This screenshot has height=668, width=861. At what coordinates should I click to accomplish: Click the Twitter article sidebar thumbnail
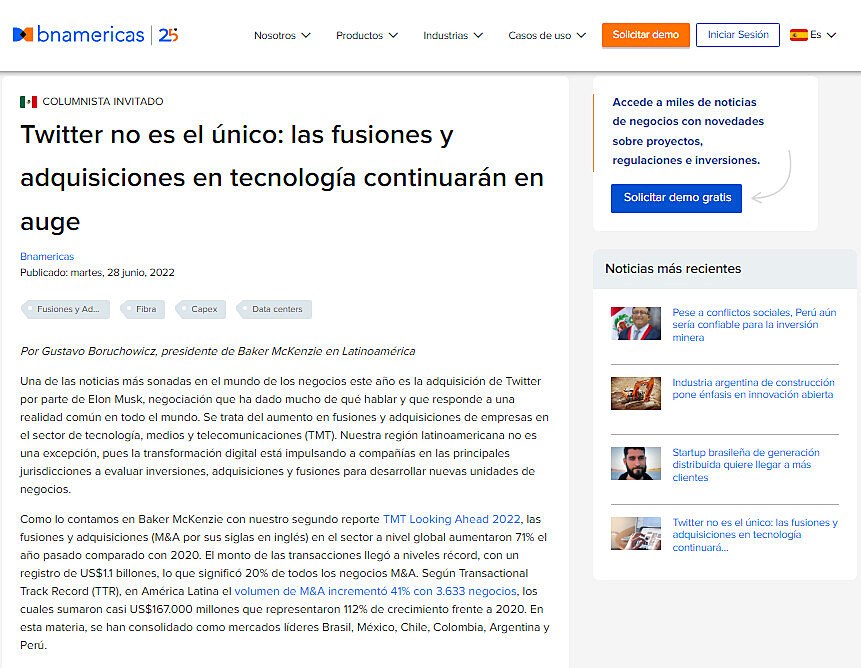pos(636,534)
